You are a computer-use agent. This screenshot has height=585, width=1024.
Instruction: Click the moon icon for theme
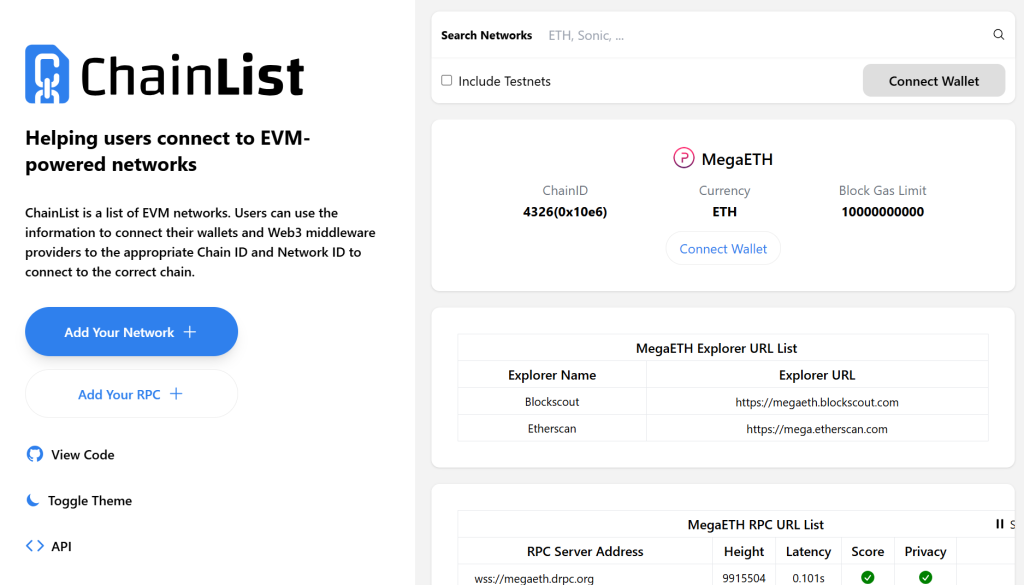33,500
